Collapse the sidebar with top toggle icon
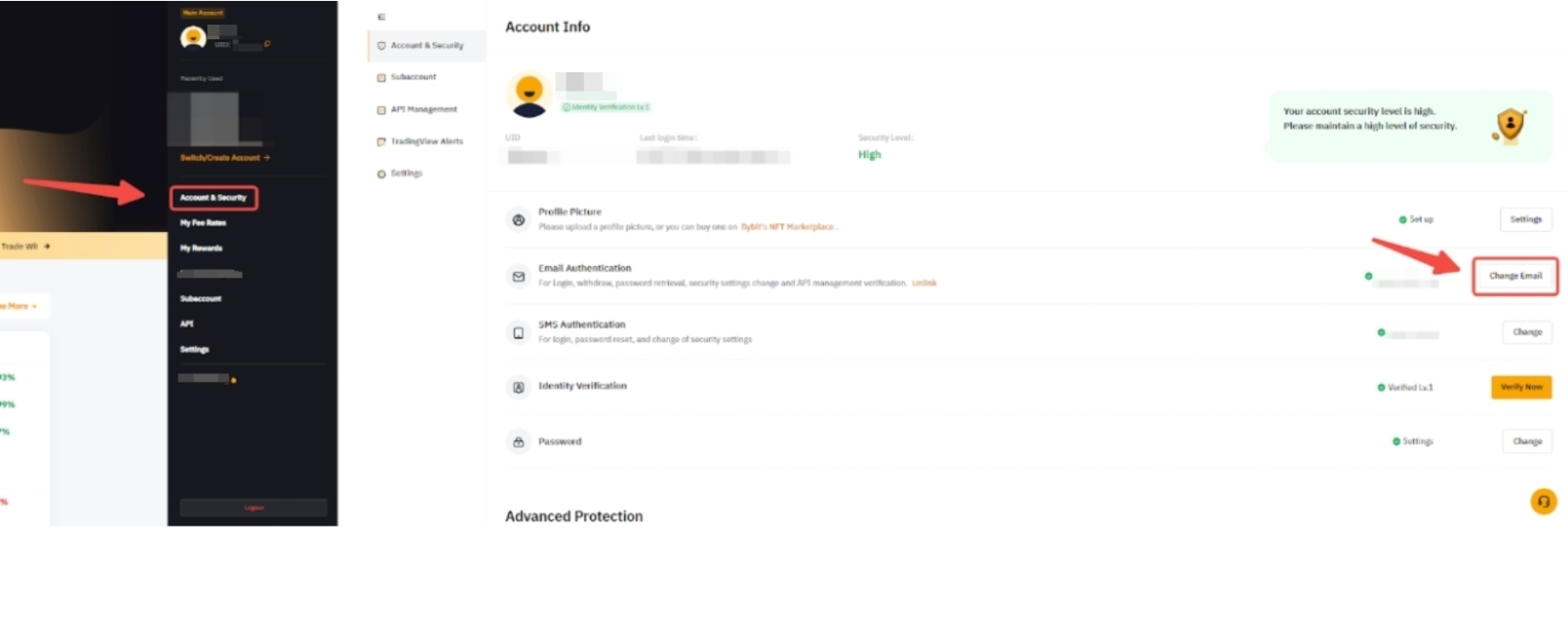 tap(381, 16)
